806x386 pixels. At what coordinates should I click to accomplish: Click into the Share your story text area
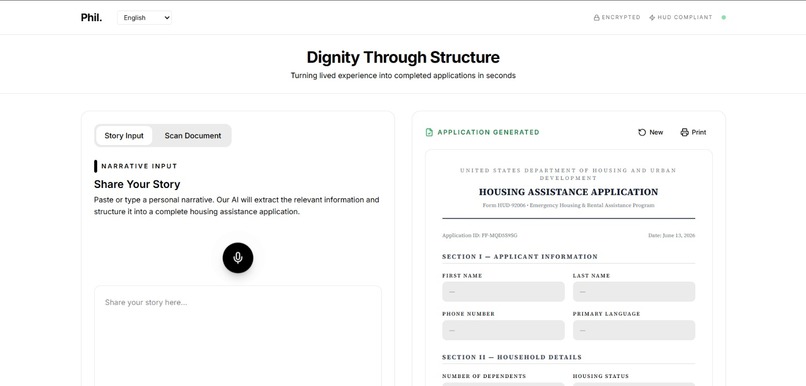tap(237, 336)
